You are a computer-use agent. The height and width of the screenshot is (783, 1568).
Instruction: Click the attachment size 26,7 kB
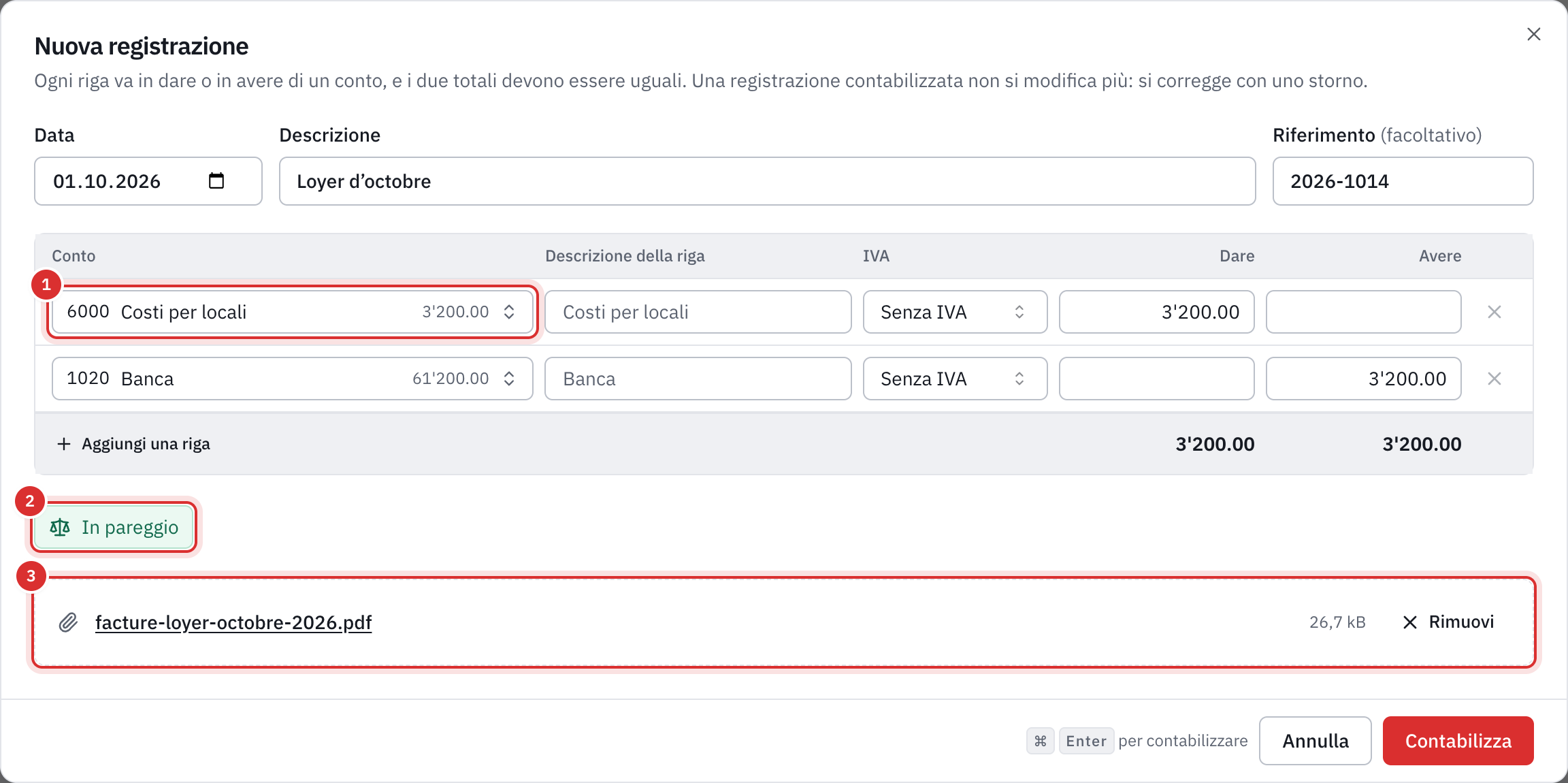pyautogui.click(x=1337, y=622)
